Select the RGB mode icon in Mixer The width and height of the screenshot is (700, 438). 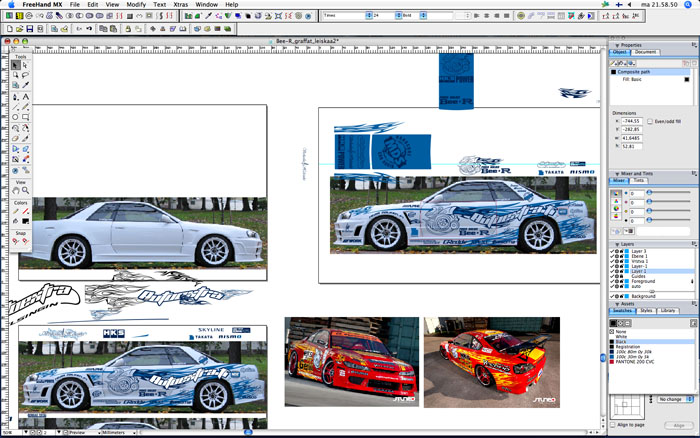click(616, 201)
